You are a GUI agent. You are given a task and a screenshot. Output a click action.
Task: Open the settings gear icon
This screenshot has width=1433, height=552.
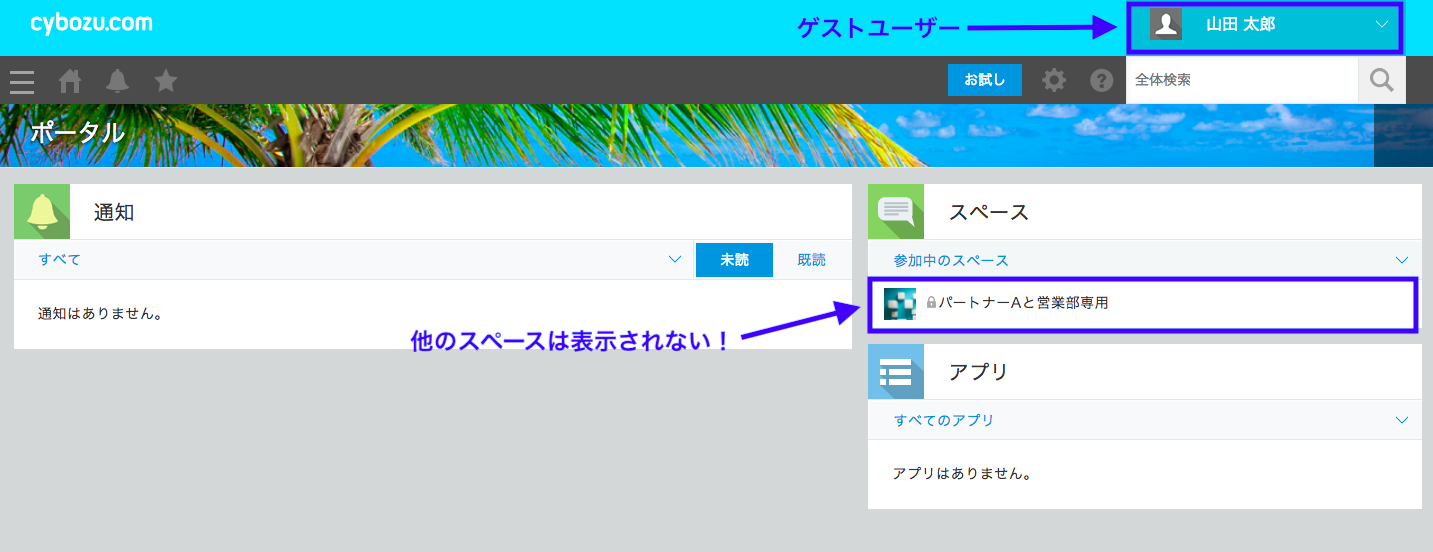(x=1054, y=80)
